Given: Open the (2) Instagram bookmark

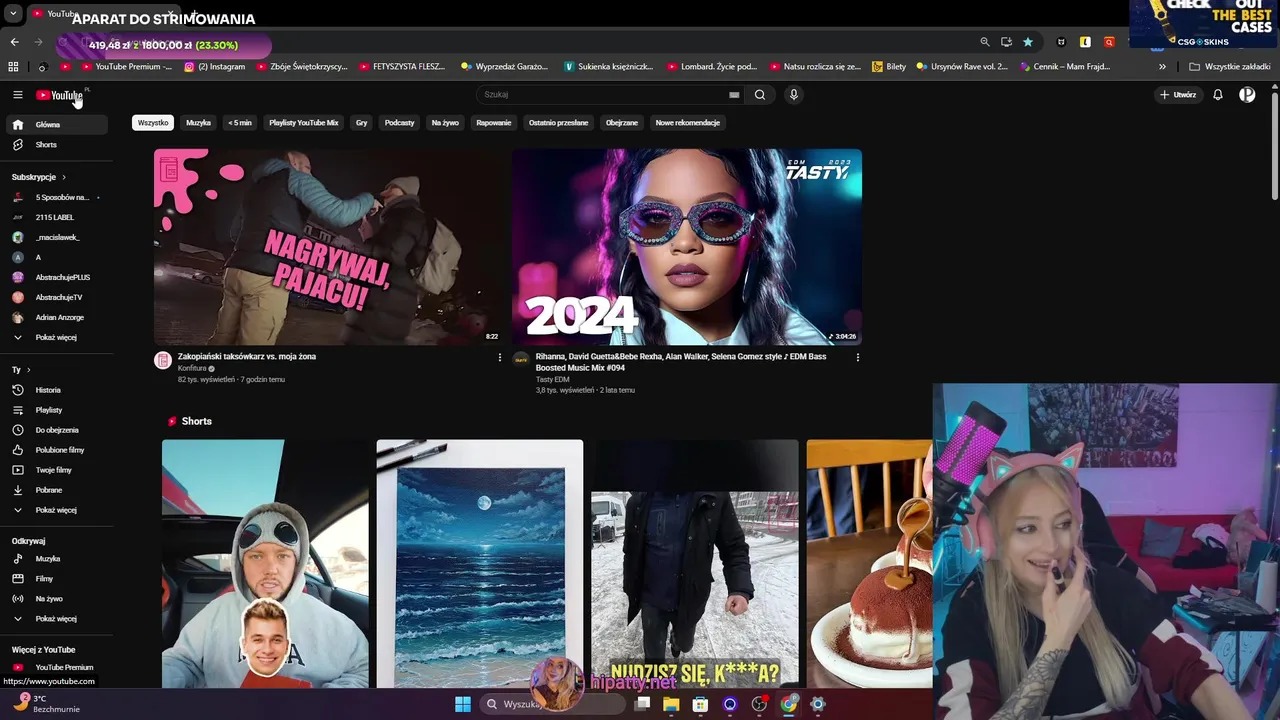Looking at the screenshot, I should (214, 67).
